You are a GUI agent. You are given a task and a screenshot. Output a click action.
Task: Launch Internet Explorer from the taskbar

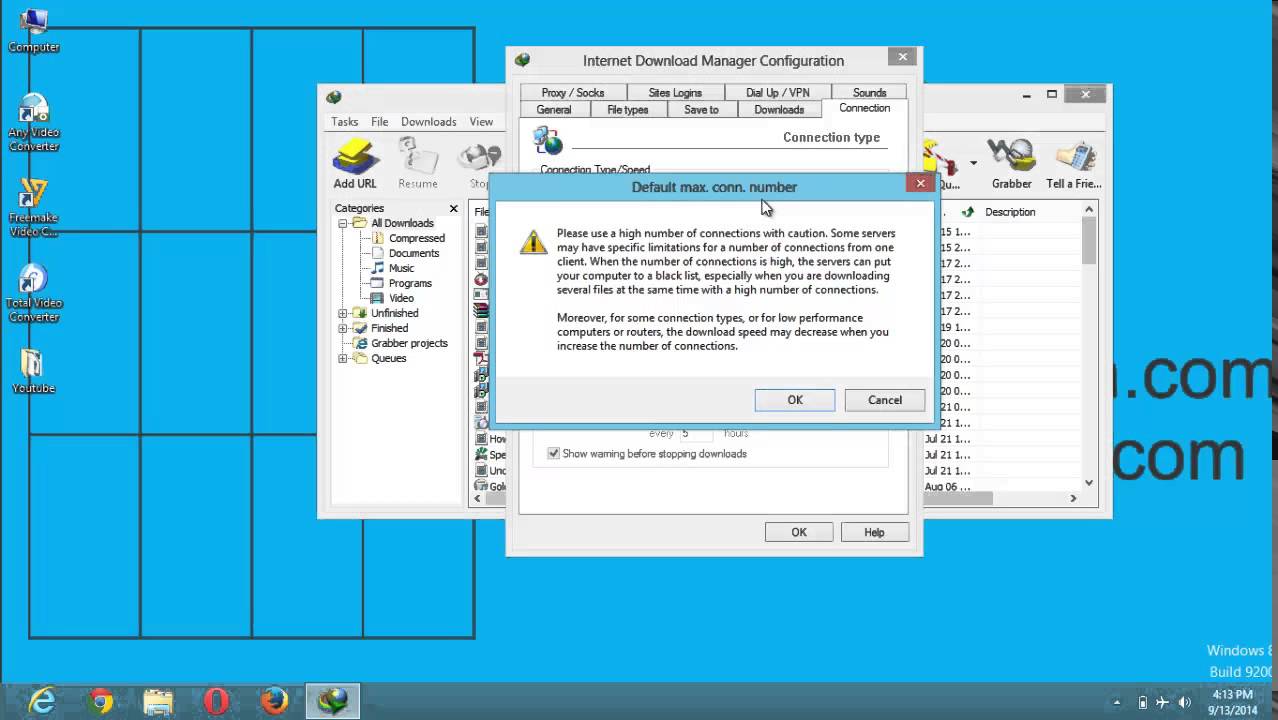[x=42, y=700]
